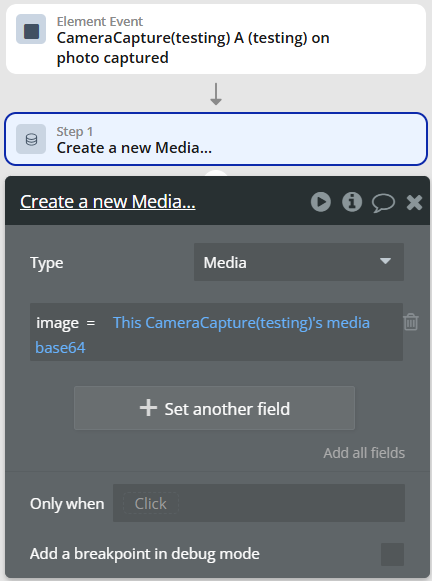Click Set another field button
The height and width of the screenshot is (581, 432).
click(x=215, y=408)
